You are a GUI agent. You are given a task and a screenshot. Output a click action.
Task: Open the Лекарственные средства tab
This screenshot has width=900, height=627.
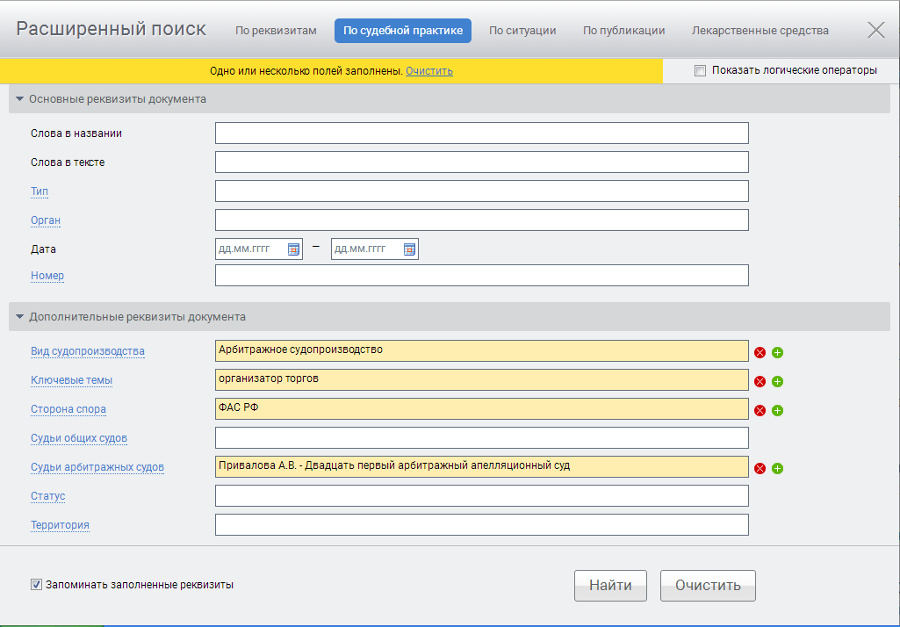point(760,31)
